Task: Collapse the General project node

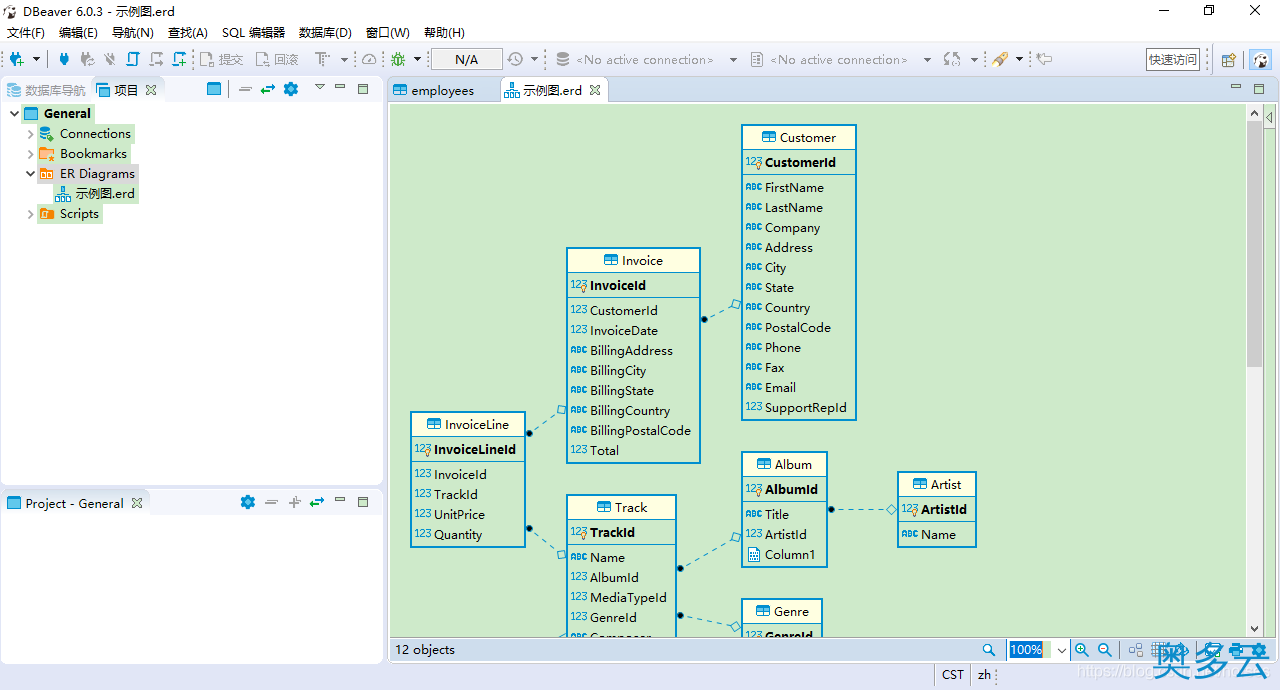Action: point(14,114)
